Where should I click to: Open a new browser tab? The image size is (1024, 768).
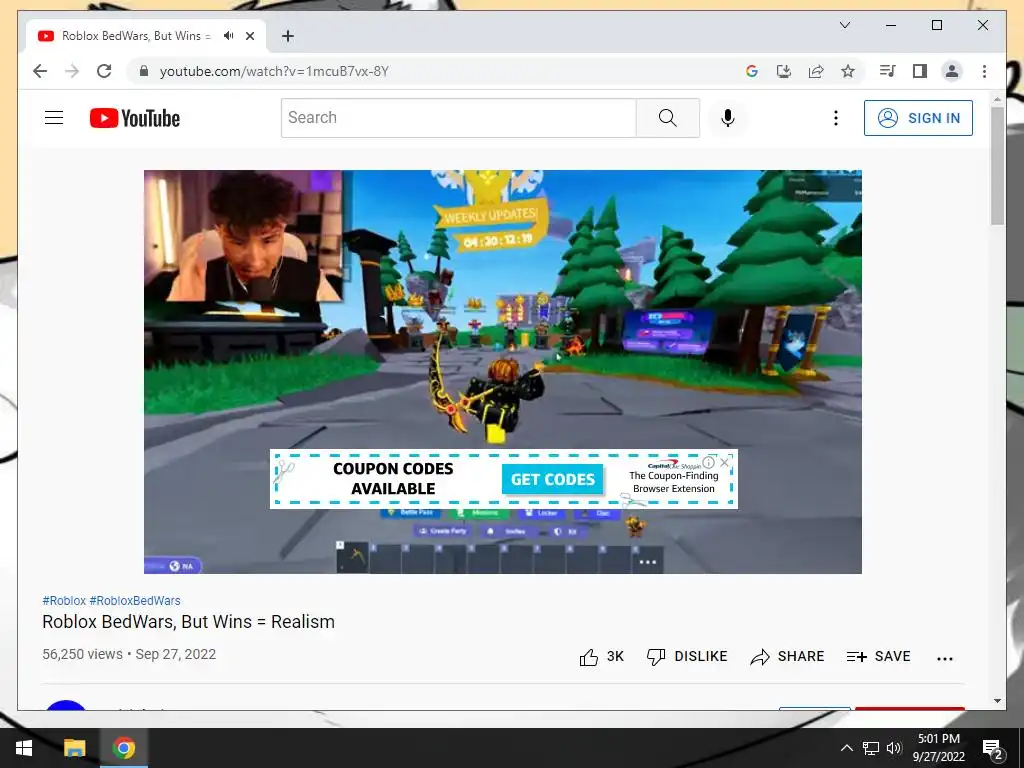pos(287,36)
